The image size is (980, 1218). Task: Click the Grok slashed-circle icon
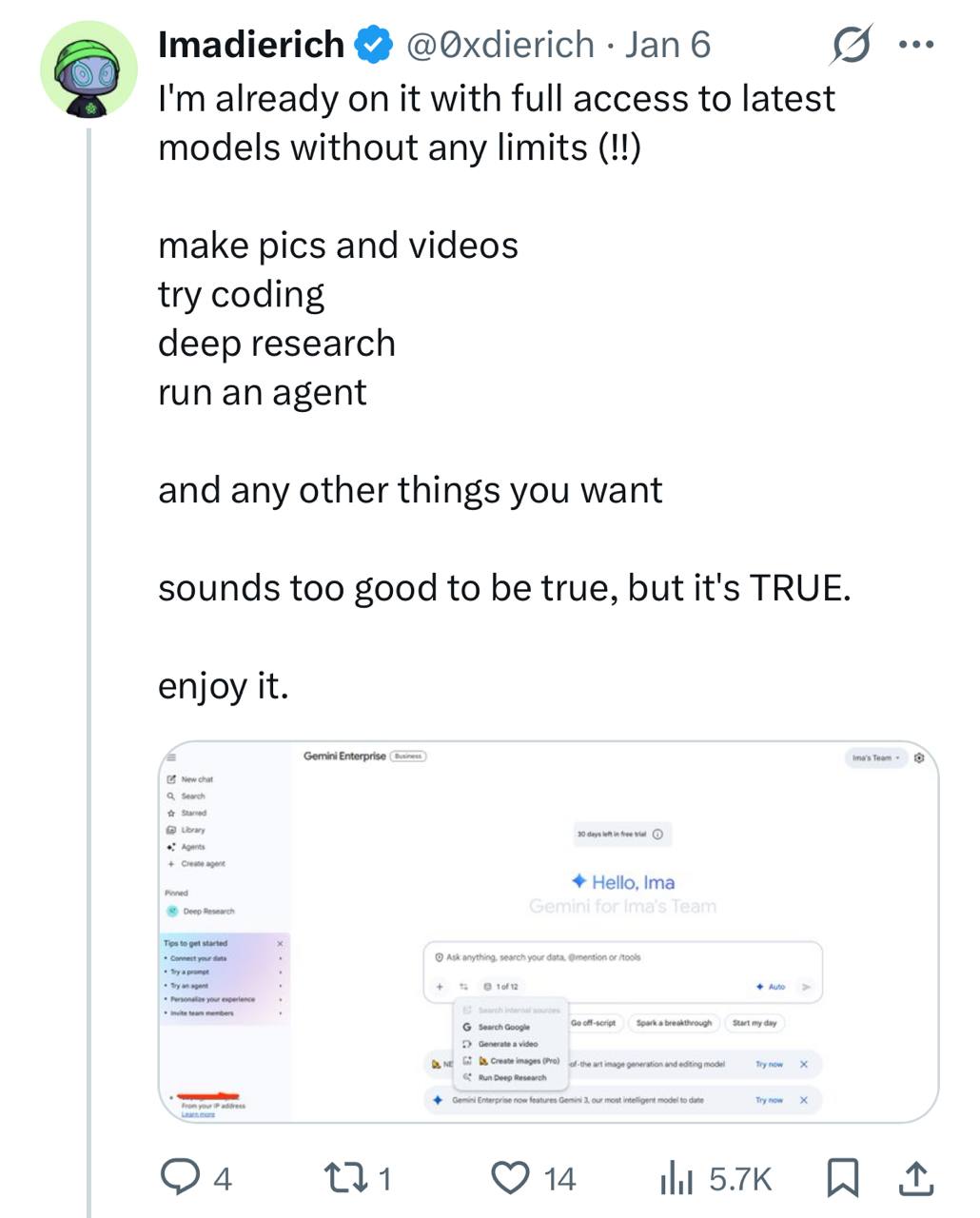[852, 45]
